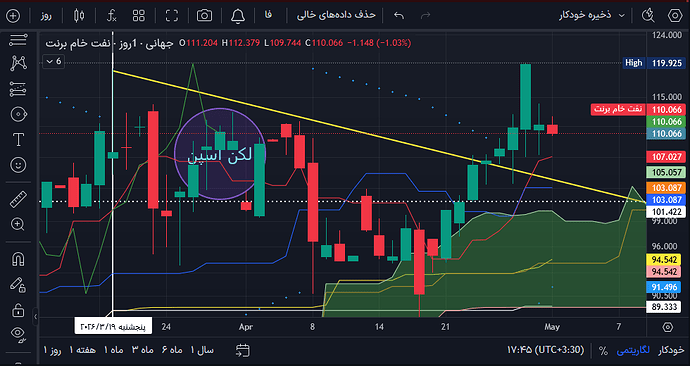Image resolution: width=690 pixels, height=366 pixels.
Task: Open the go to date calendar icon
Action: 242,350
